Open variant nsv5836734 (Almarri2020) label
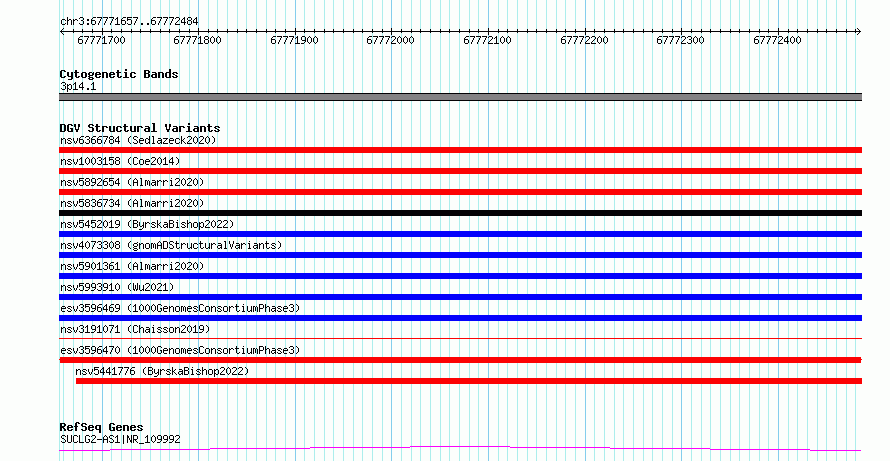 (132, 203)
